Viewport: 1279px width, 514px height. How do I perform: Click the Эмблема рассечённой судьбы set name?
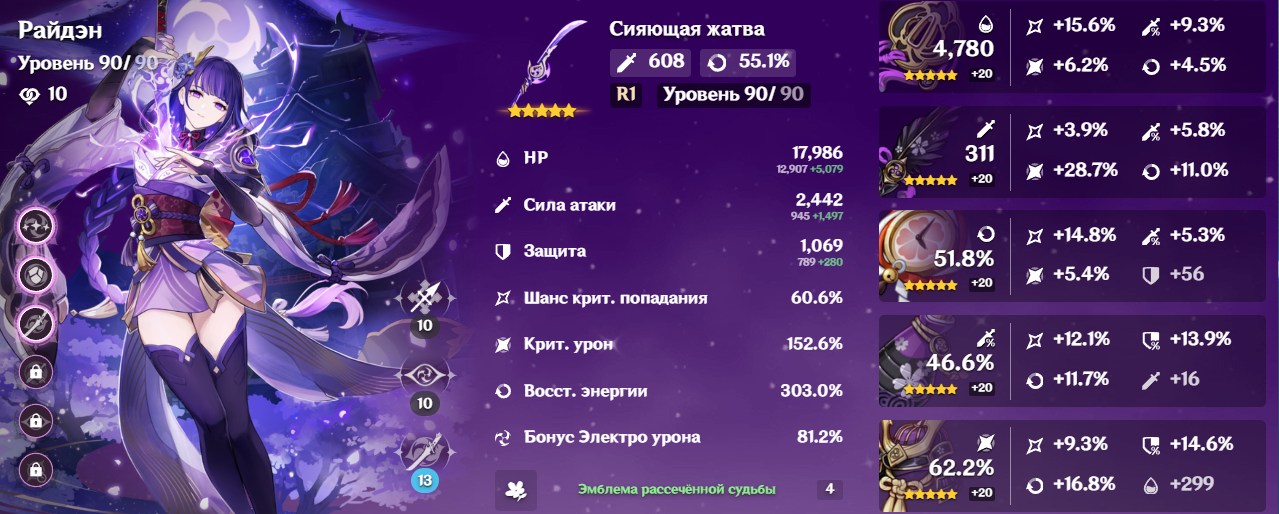click(x=677, y=489)
